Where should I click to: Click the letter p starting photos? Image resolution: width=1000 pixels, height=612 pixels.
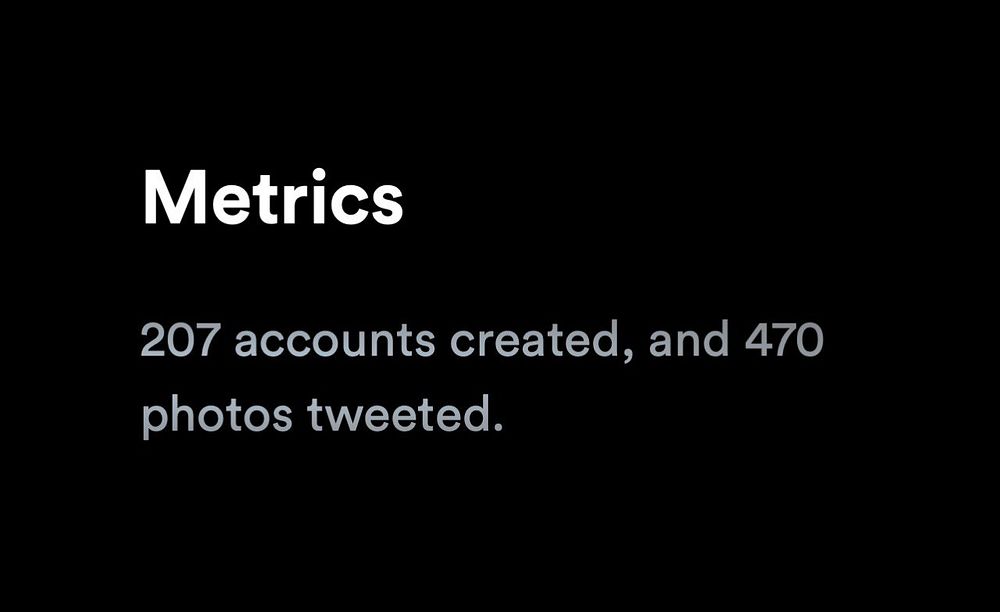click(154, 423)
